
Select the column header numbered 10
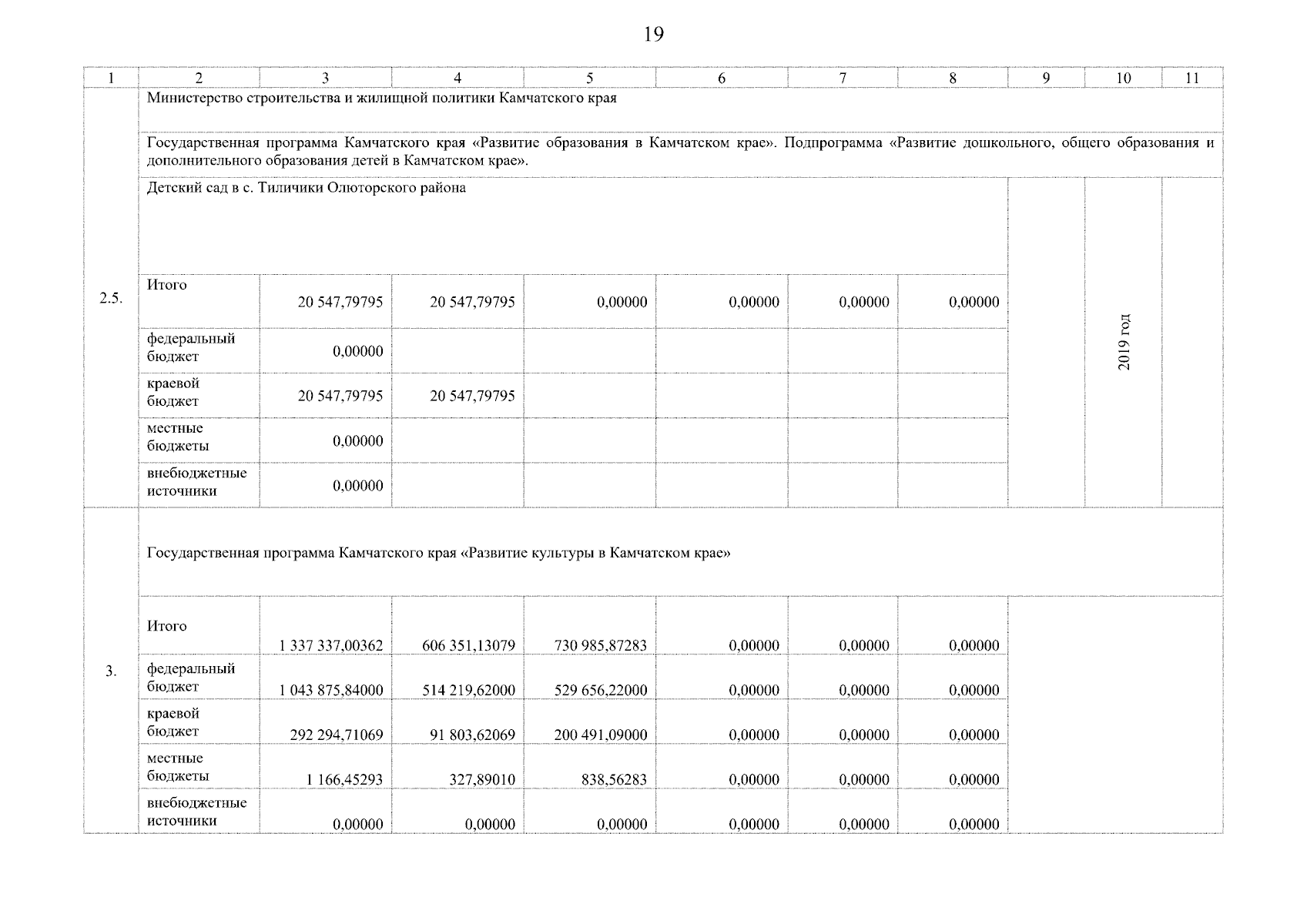pyautogui.click(x=1123, y=78)
